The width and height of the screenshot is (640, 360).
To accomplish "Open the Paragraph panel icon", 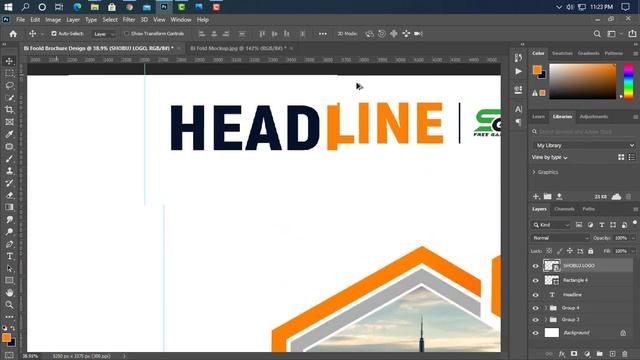I will click(x=518, y=122).
